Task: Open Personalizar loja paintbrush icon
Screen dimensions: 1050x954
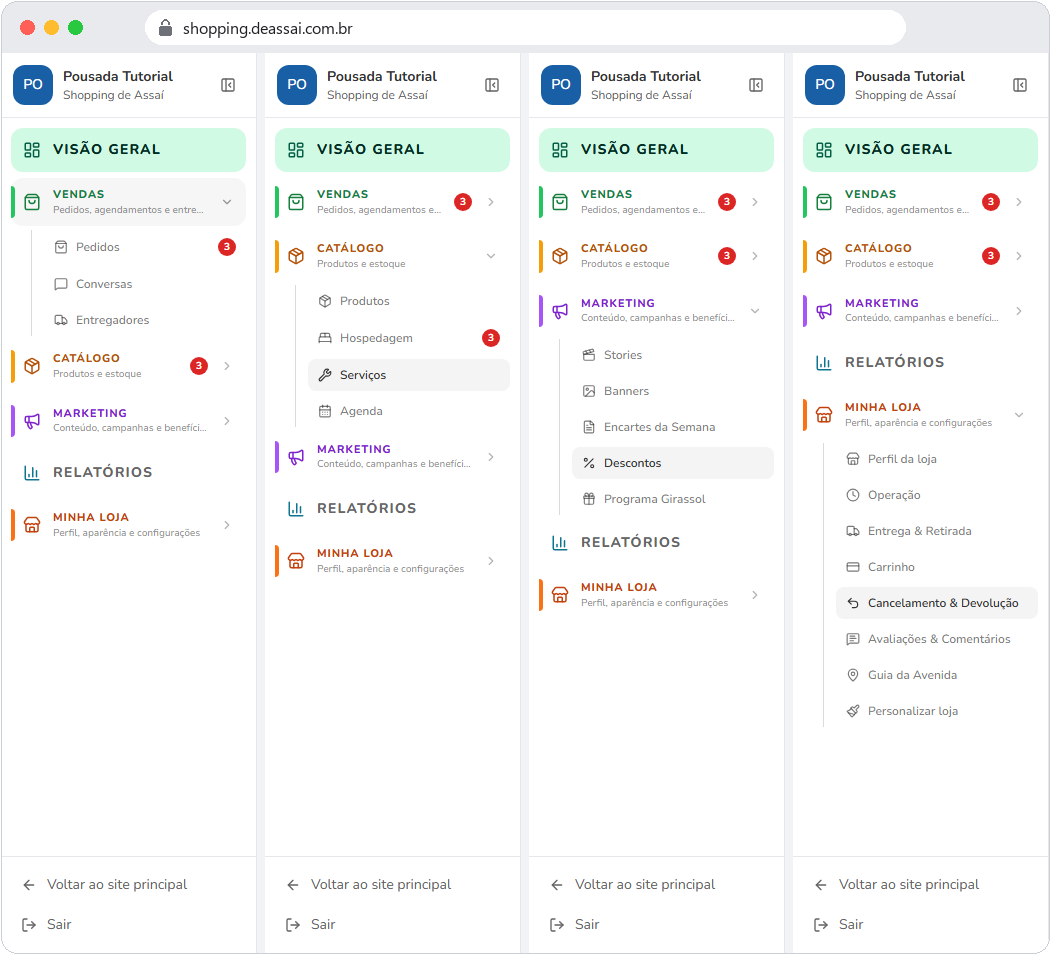Action: [x=852, y=711]
